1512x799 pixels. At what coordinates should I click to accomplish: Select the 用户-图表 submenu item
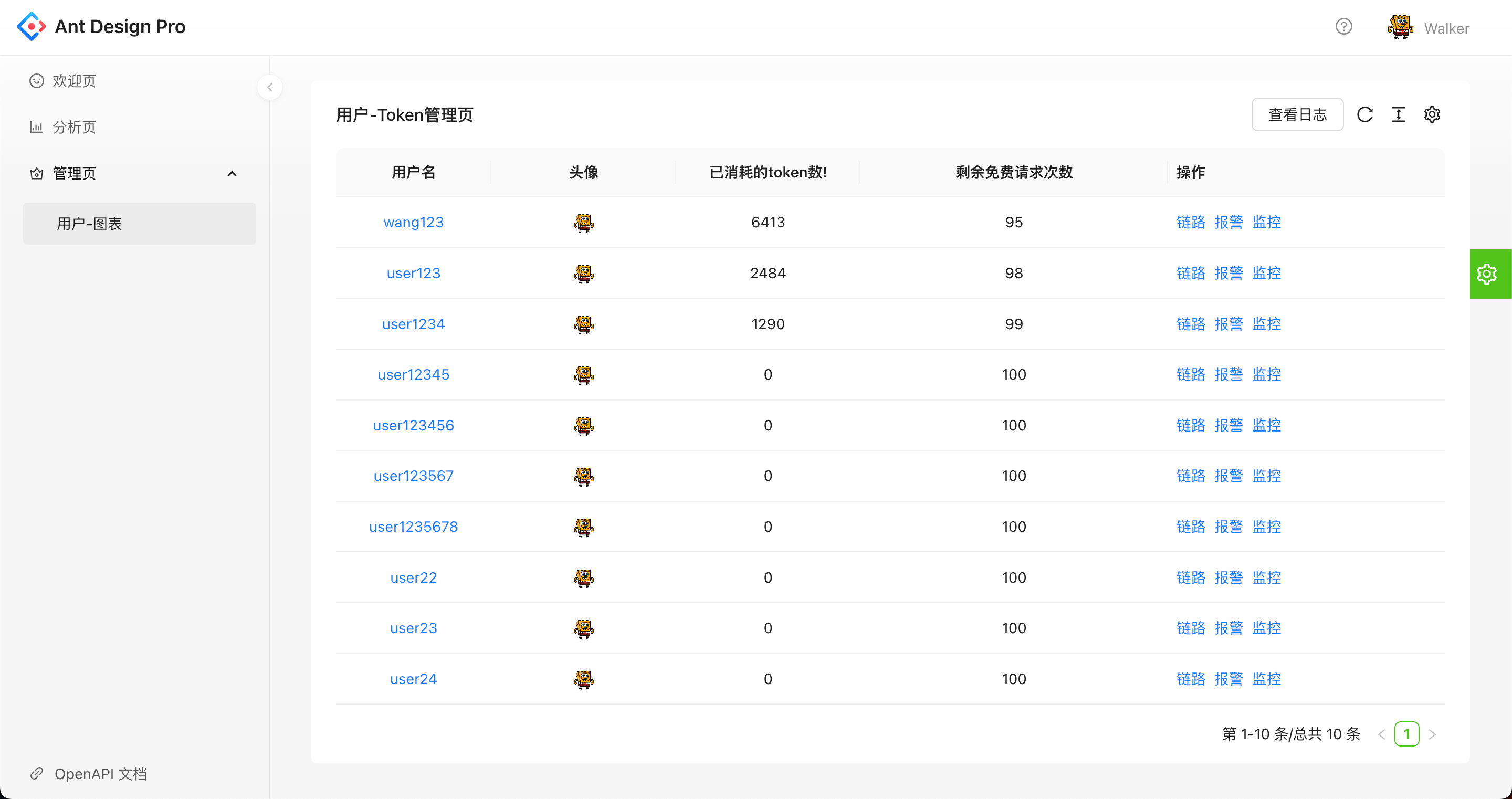(140, 224)
